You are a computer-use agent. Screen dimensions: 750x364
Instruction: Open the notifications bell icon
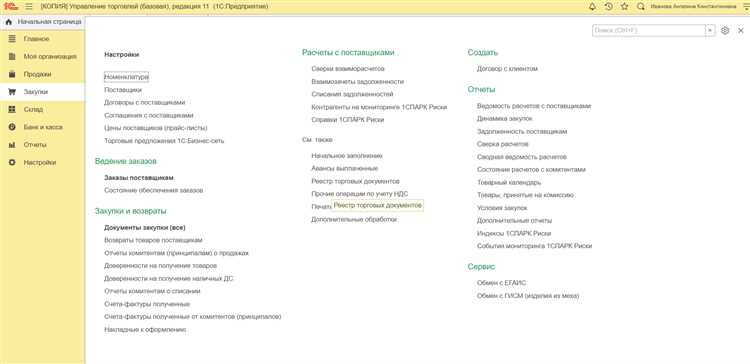click(x=592, y=7)
